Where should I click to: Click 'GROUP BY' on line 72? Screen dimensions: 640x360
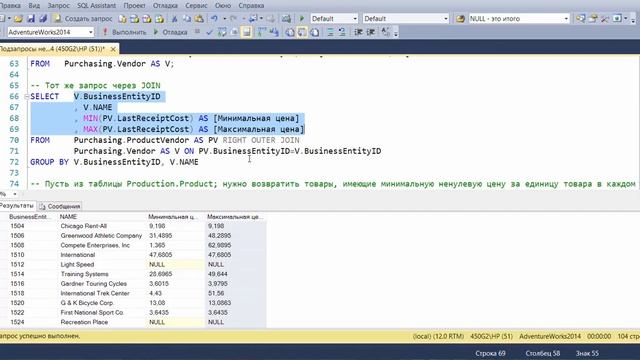click(49, 162)
